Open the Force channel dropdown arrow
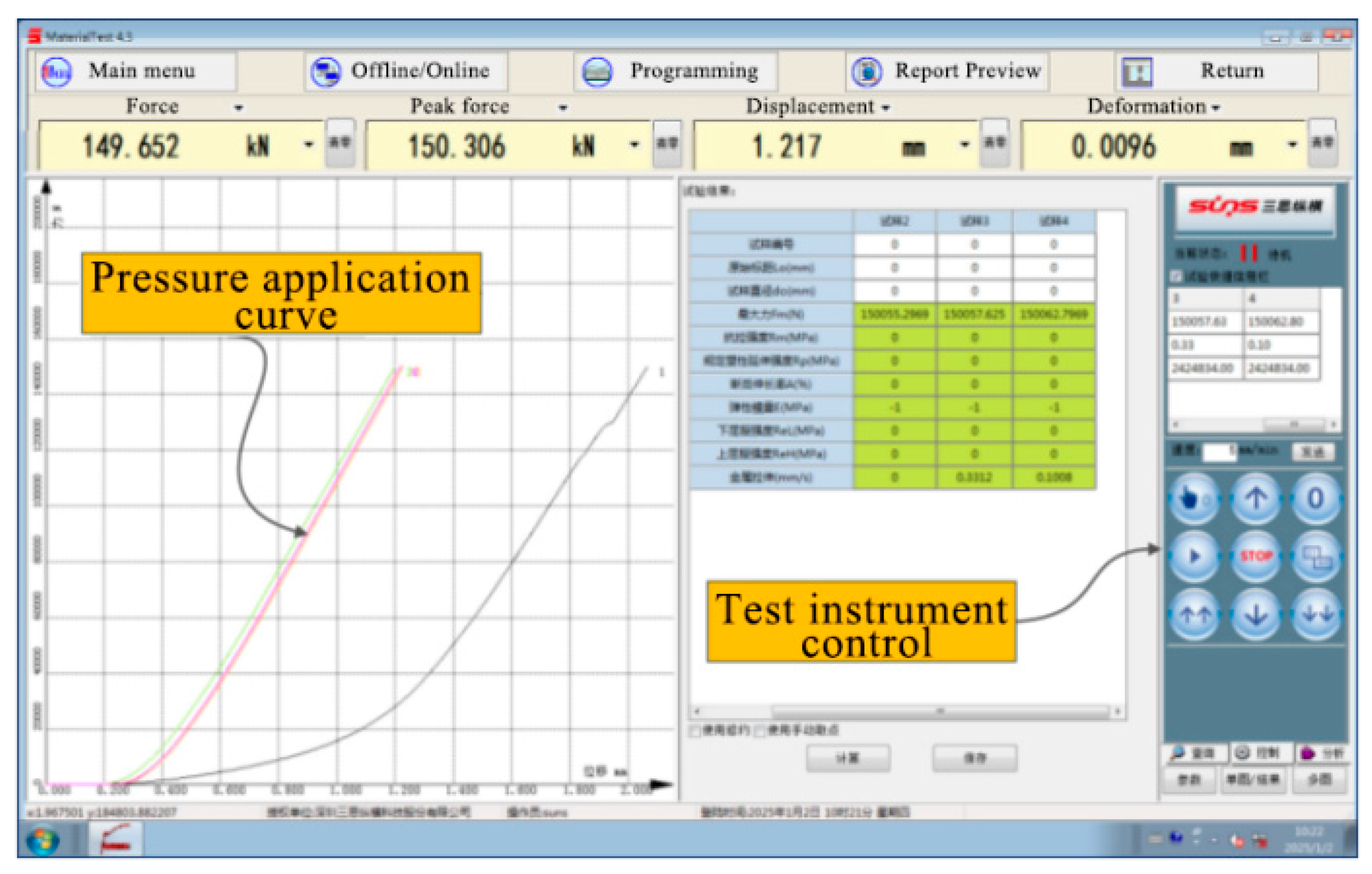 point(239,107)
